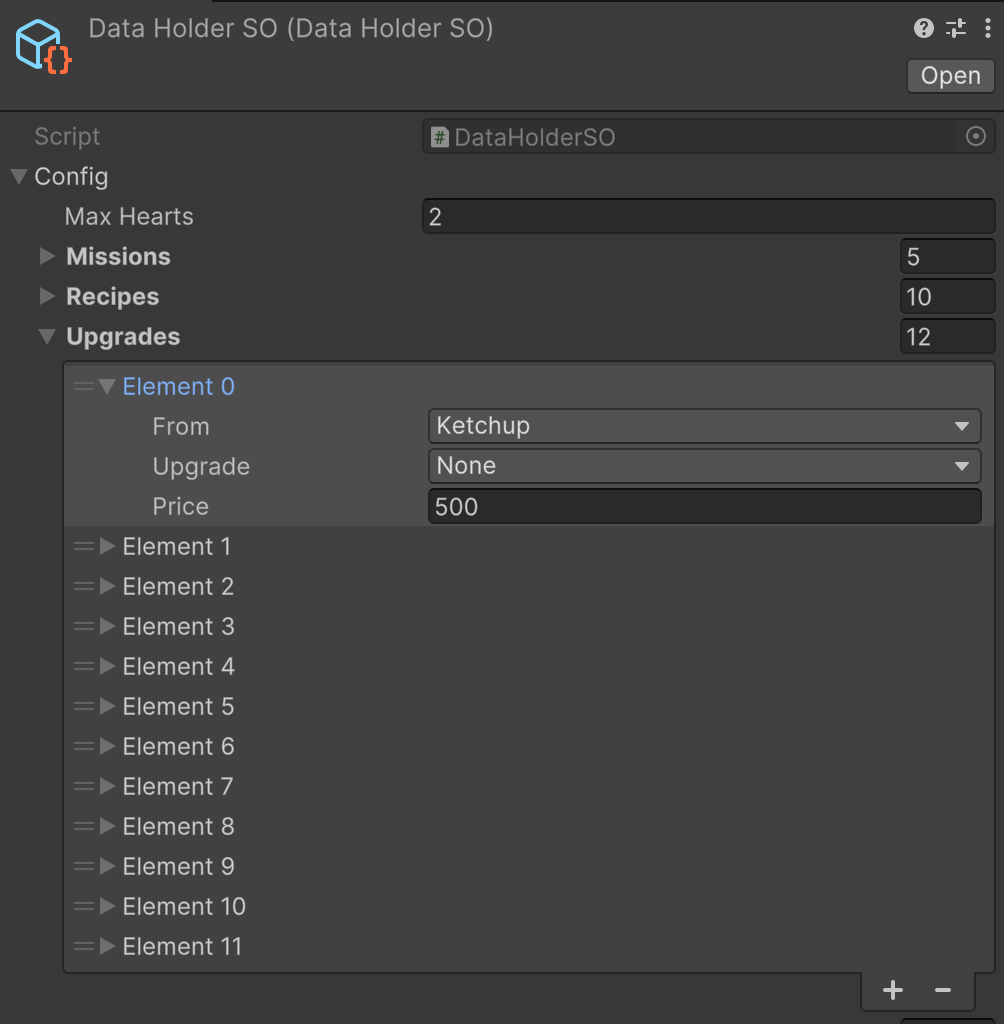Expand the Missions list
Screen dimensions: 1004x1024
[x=46, y=256]
